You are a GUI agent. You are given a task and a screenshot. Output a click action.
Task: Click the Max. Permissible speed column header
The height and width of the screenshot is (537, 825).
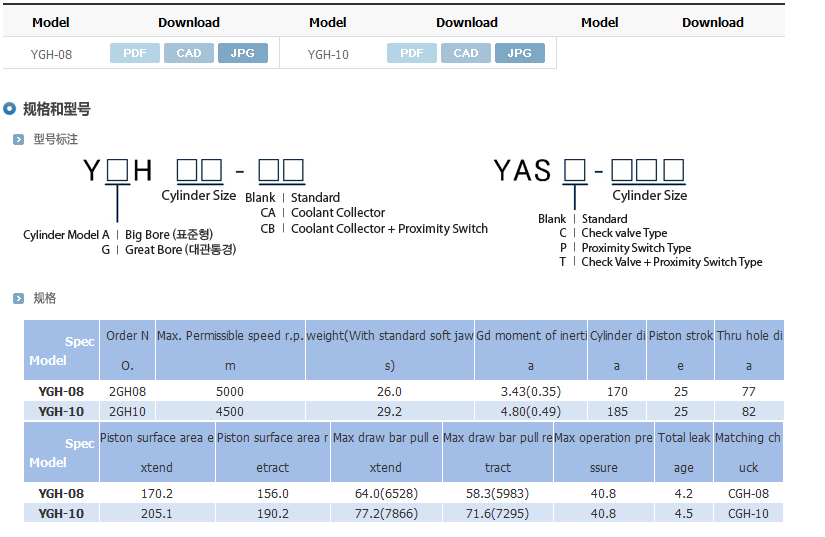click(230, 350)
